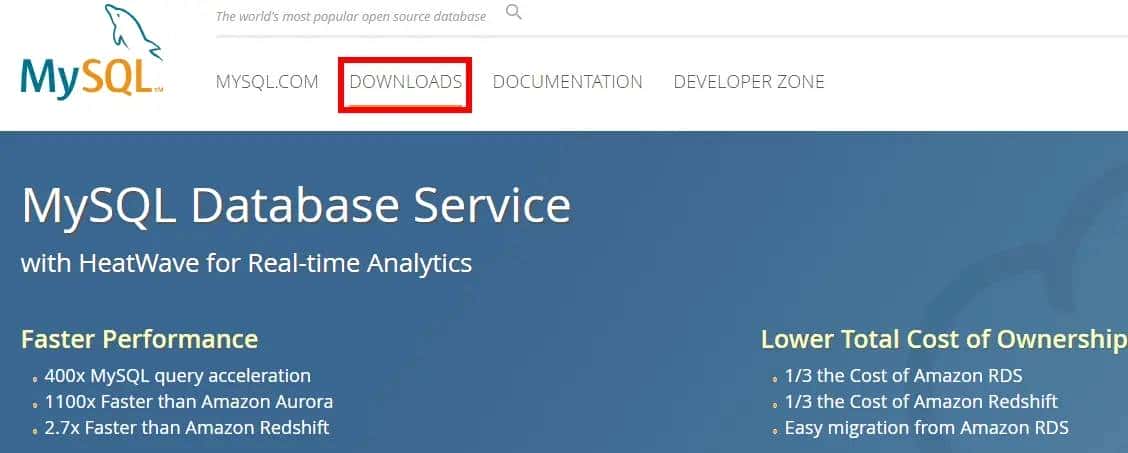Viewport: 1128px width, 453px height.
Task: Click the "MySQL Database Service" heading
Action: pos(296,205)
